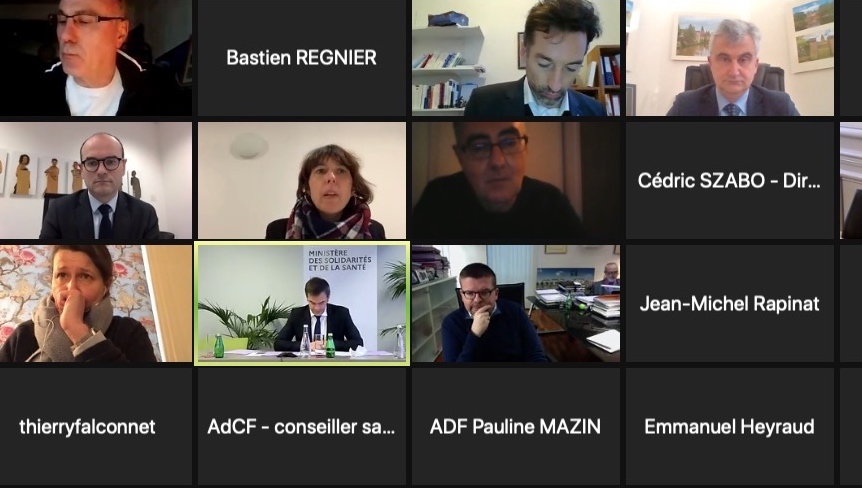Select the ADF Pauline MAZIN tile
Viewport: 862px width, 488px height.
pos(516,426)
